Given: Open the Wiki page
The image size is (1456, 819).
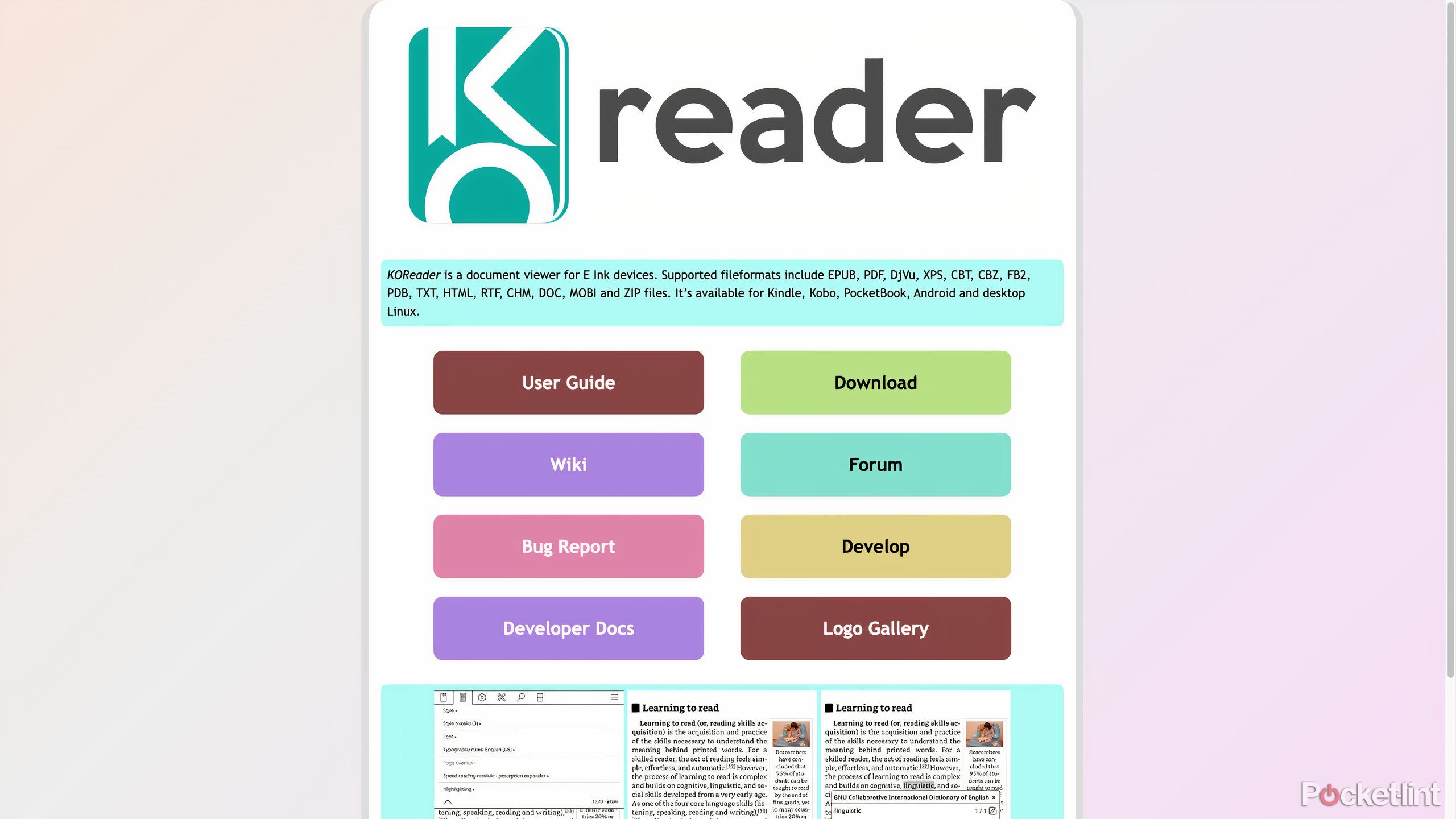Looking at the screenshot, I should pyautogui.click(x=568, y=464).
